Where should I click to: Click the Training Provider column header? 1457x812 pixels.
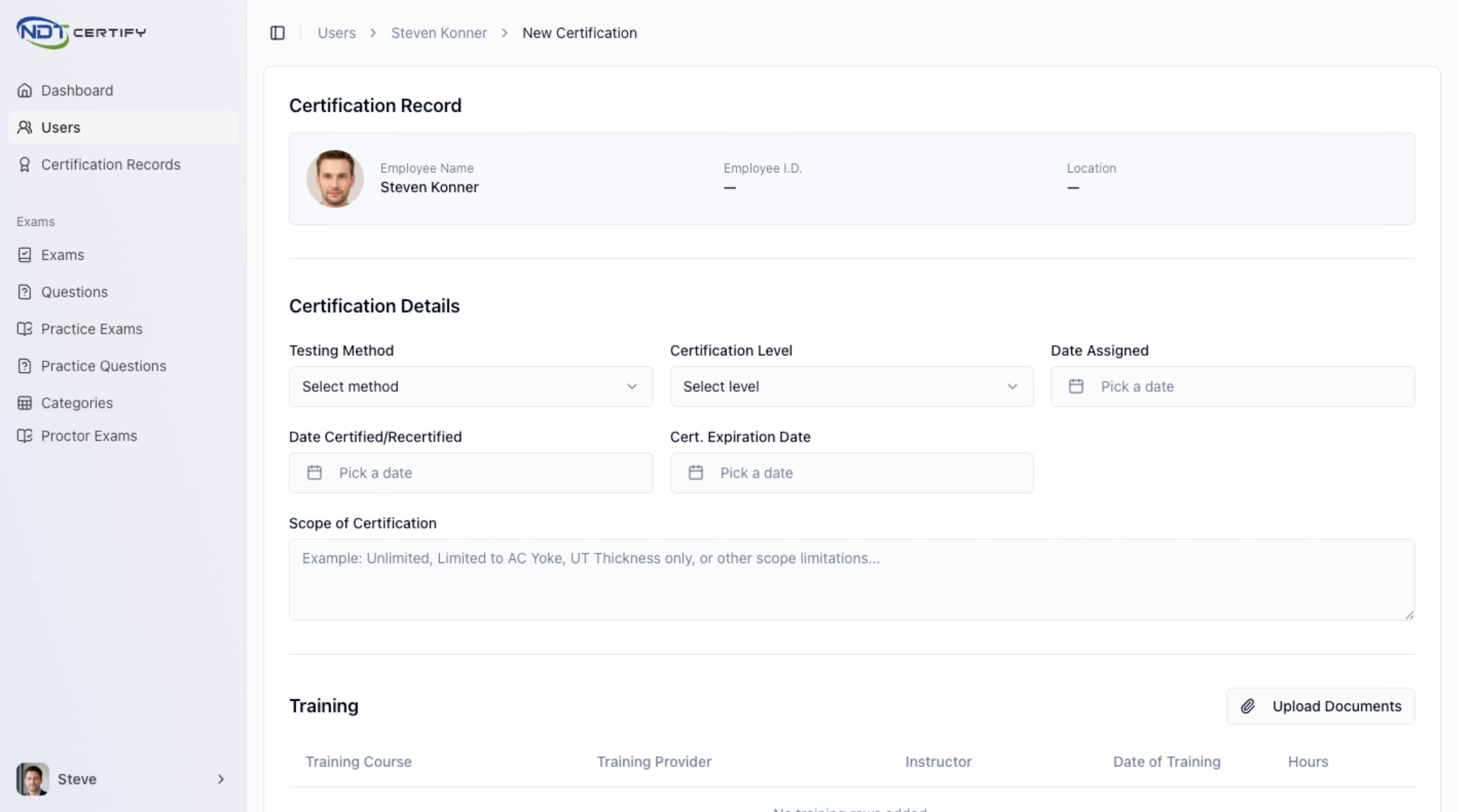[x=653, y=762]
